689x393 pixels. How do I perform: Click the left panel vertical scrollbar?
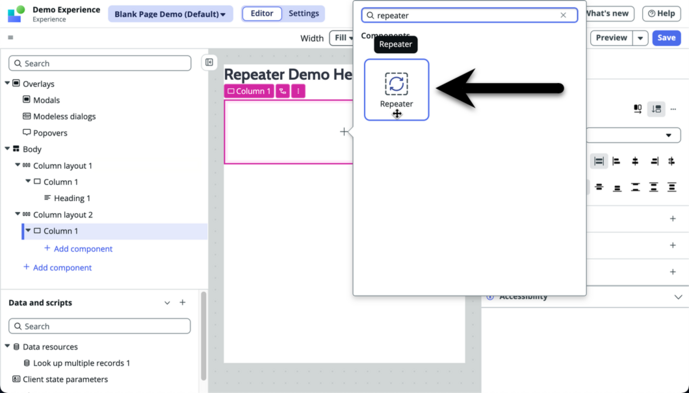click(203, 336)
